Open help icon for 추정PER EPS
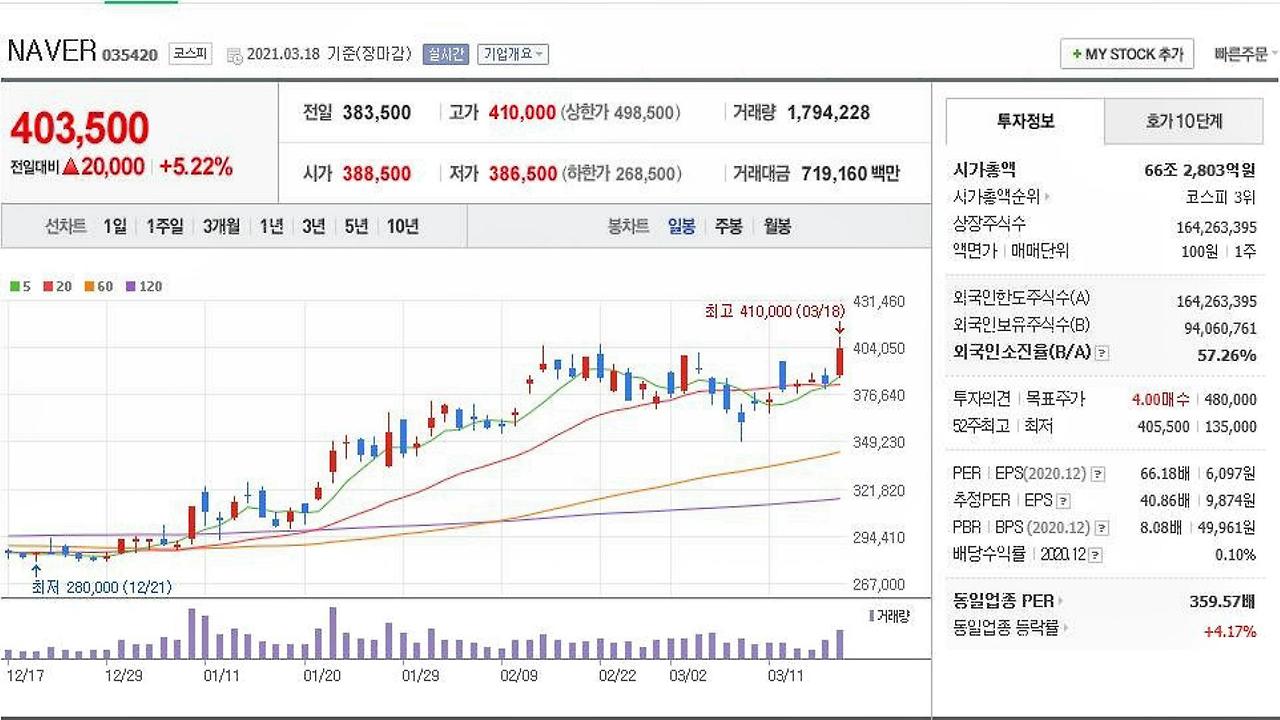1280x720 pixels. point(1063,500)
